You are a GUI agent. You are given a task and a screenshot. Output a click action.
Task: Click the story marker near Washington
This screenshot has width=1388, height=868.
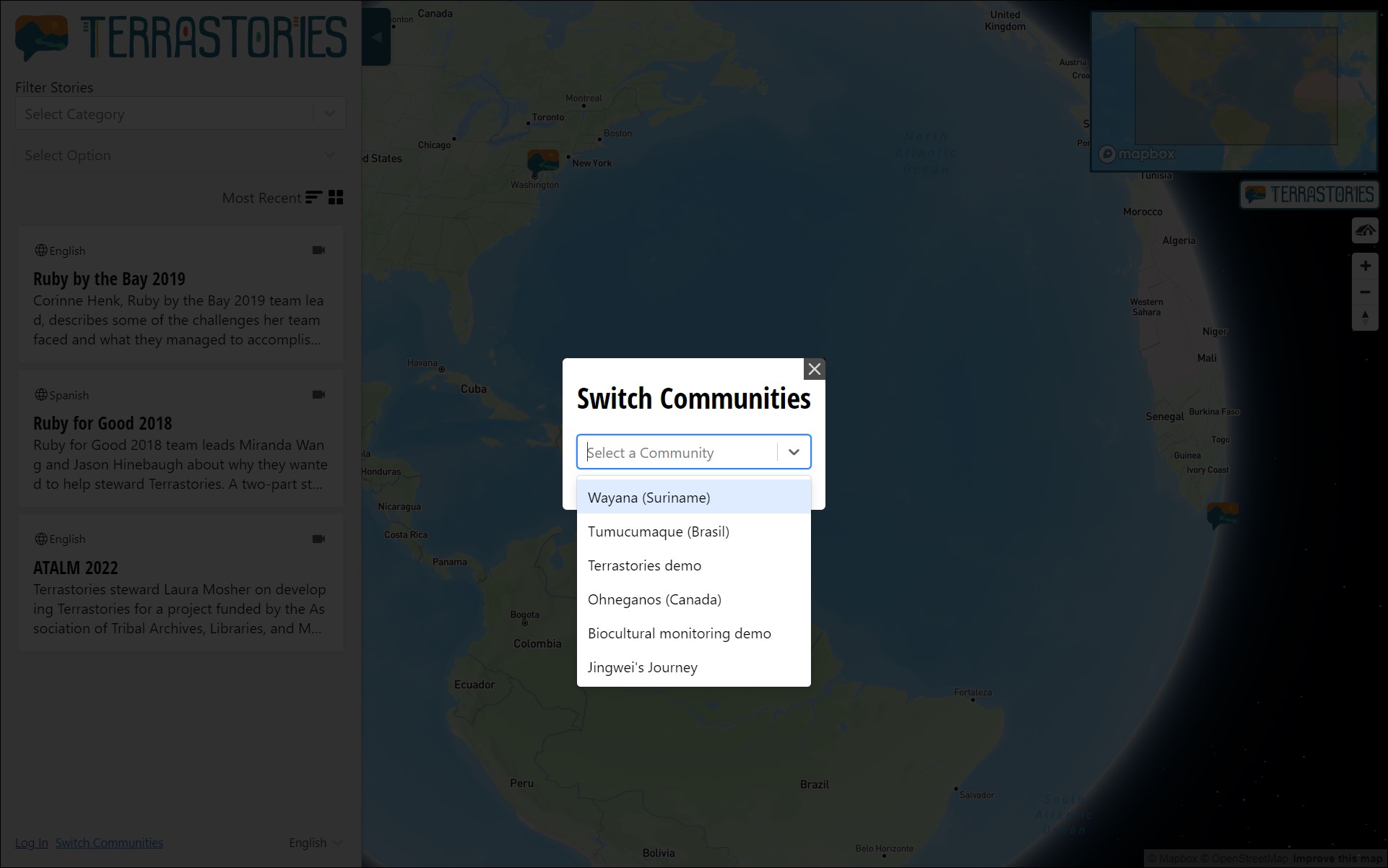(542, 161)
